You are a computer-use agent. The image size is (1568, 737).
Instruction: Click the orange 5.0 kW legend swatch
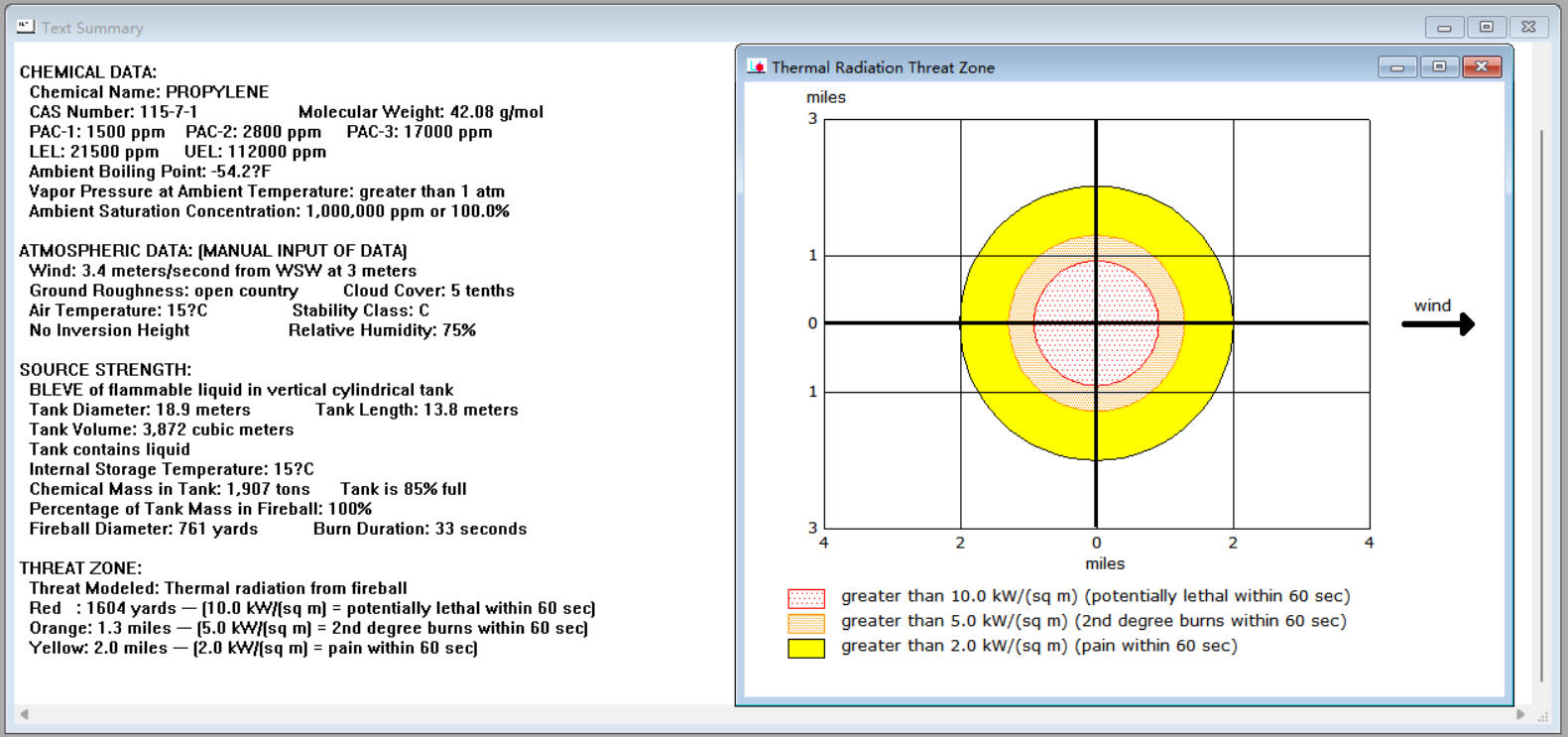pos(806,623)
